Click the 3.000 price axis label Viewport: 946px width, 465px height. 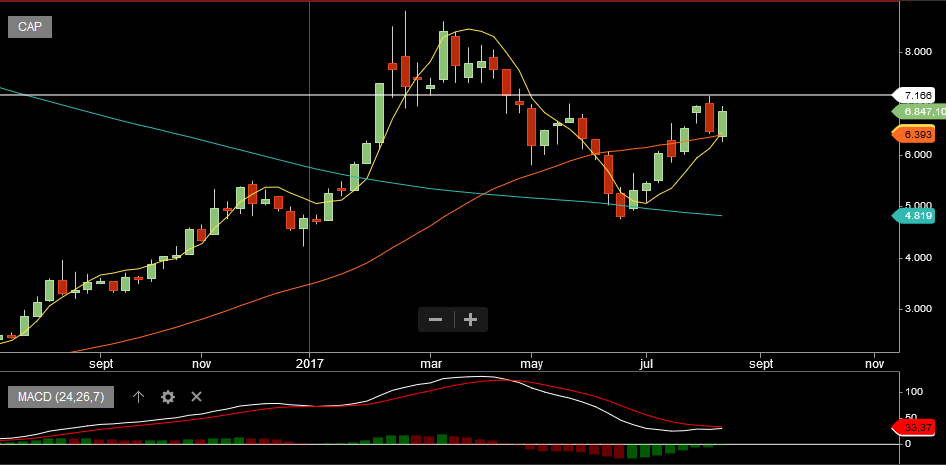(x=918, y=309)
